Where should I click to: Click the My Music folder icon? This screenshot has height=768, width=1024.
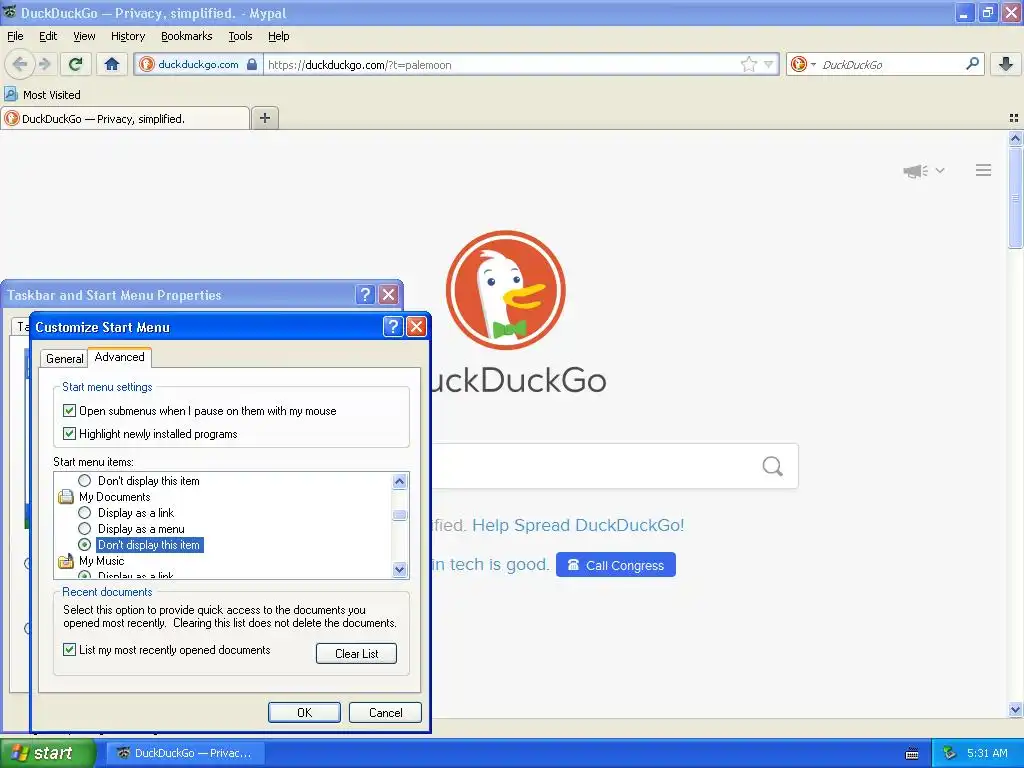66,561
